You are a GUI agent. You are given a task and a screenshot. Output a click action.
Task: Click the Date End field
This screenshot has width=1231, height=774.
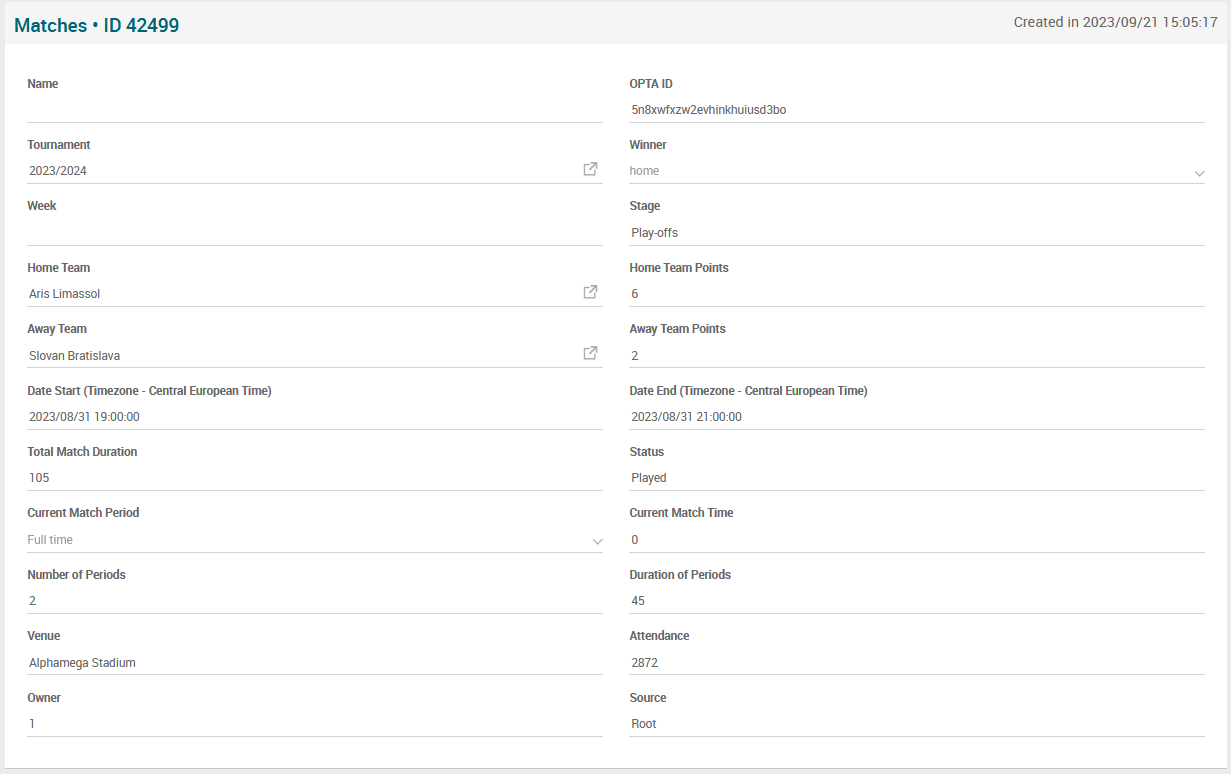pyautogui.click(x=915, y=417)
